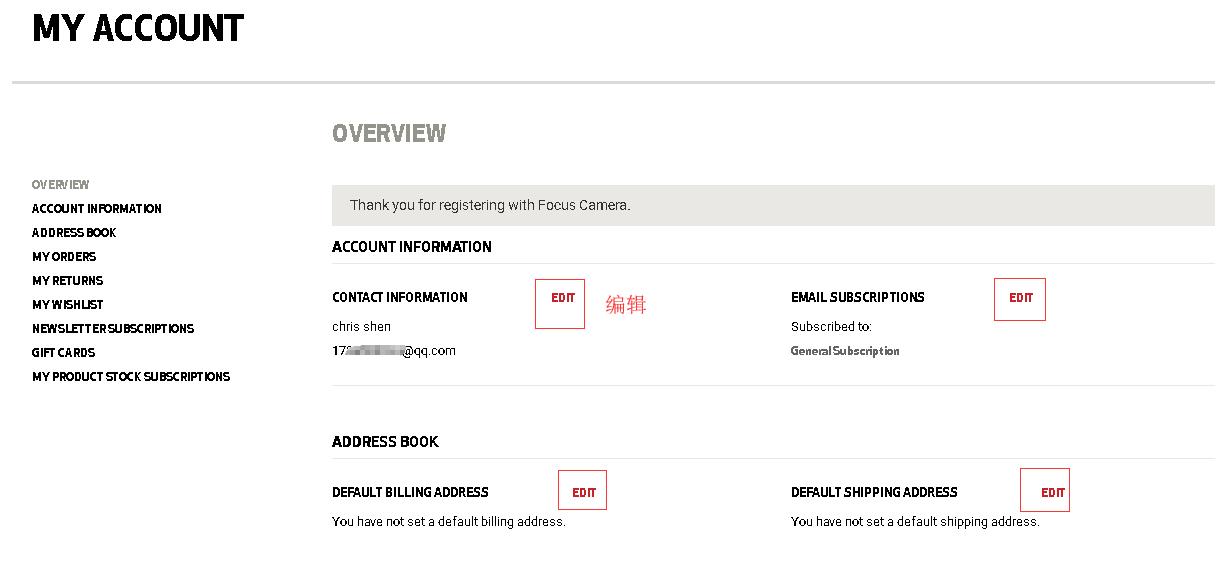Edit the Default Billing Address
The height and width of the screenshot is (574, 1215).
pos(584,493)
